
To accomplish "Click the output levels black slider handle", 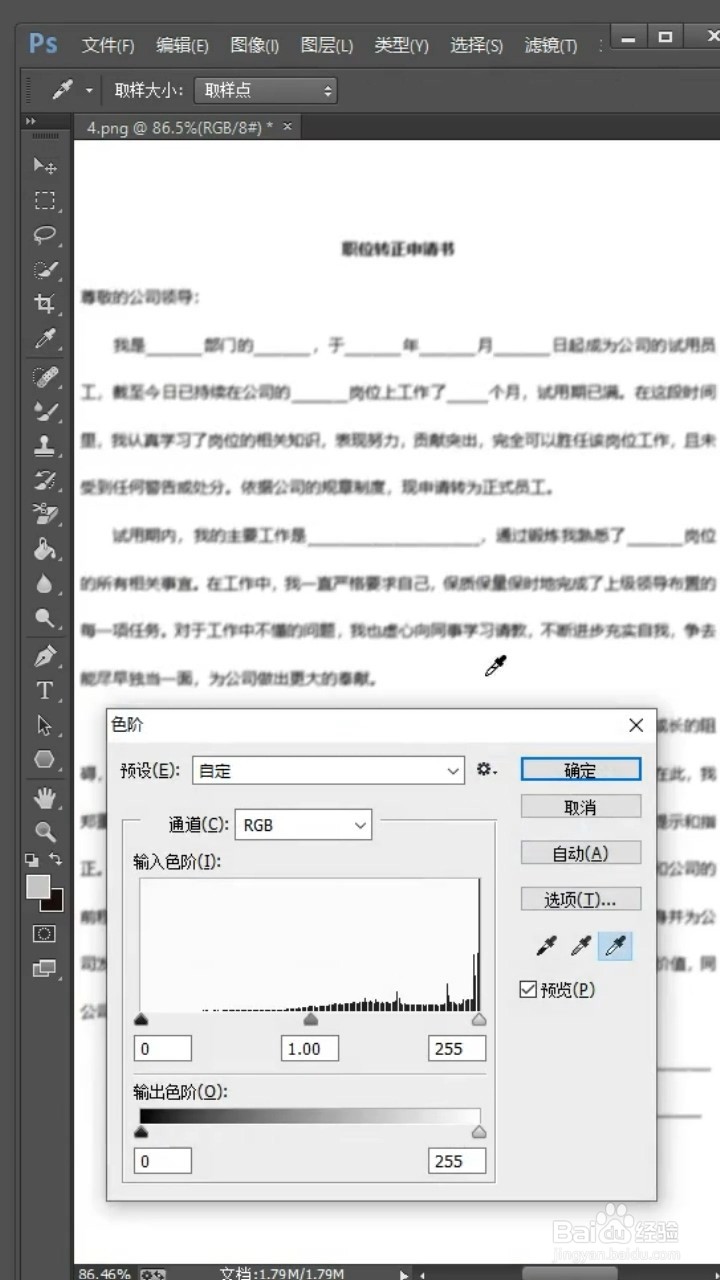I will [141, 1132].
